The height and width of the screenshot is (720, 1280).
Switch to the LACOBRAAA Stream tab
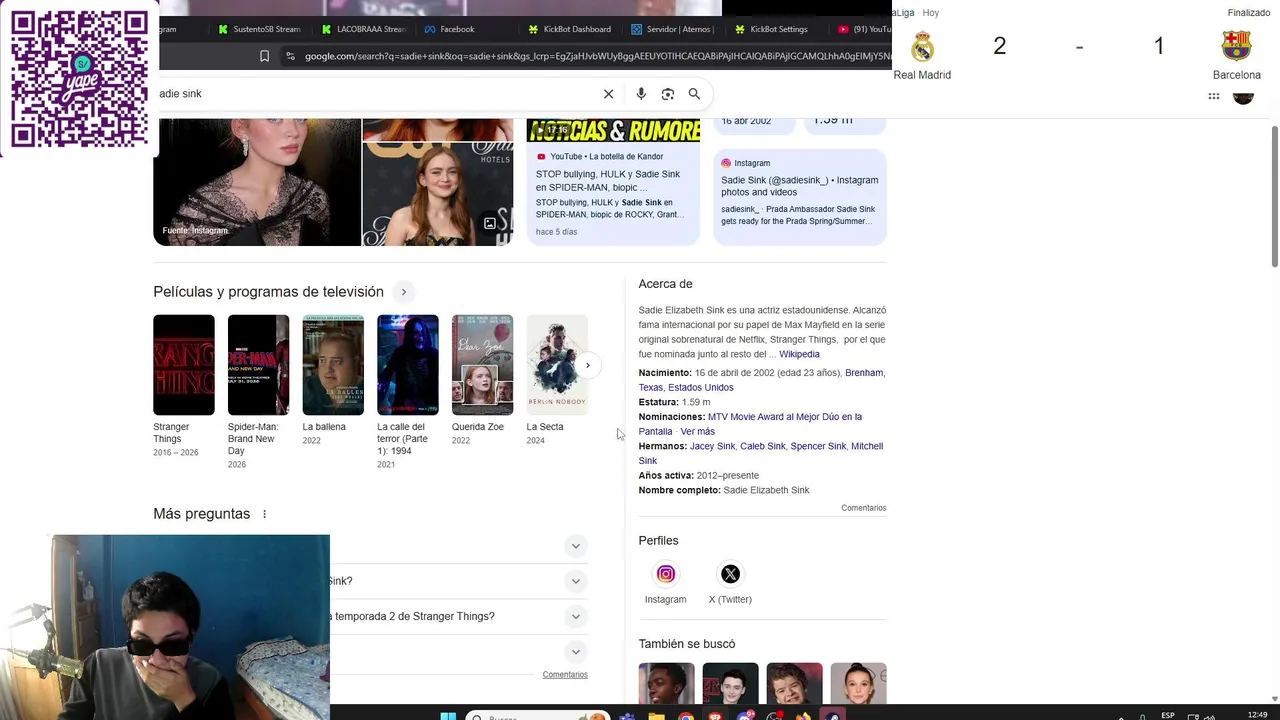363,30
